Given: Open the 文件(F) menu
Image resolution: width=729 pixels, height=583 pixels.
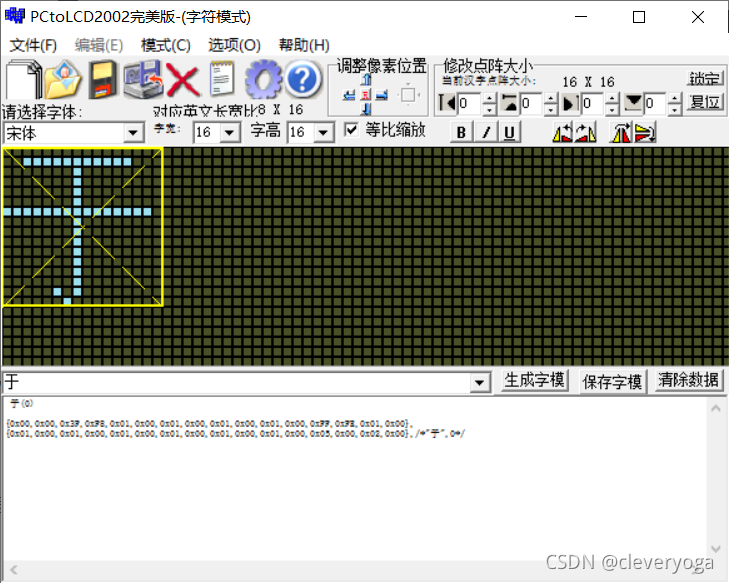Looking at the screenshot, I should (33, 45).
